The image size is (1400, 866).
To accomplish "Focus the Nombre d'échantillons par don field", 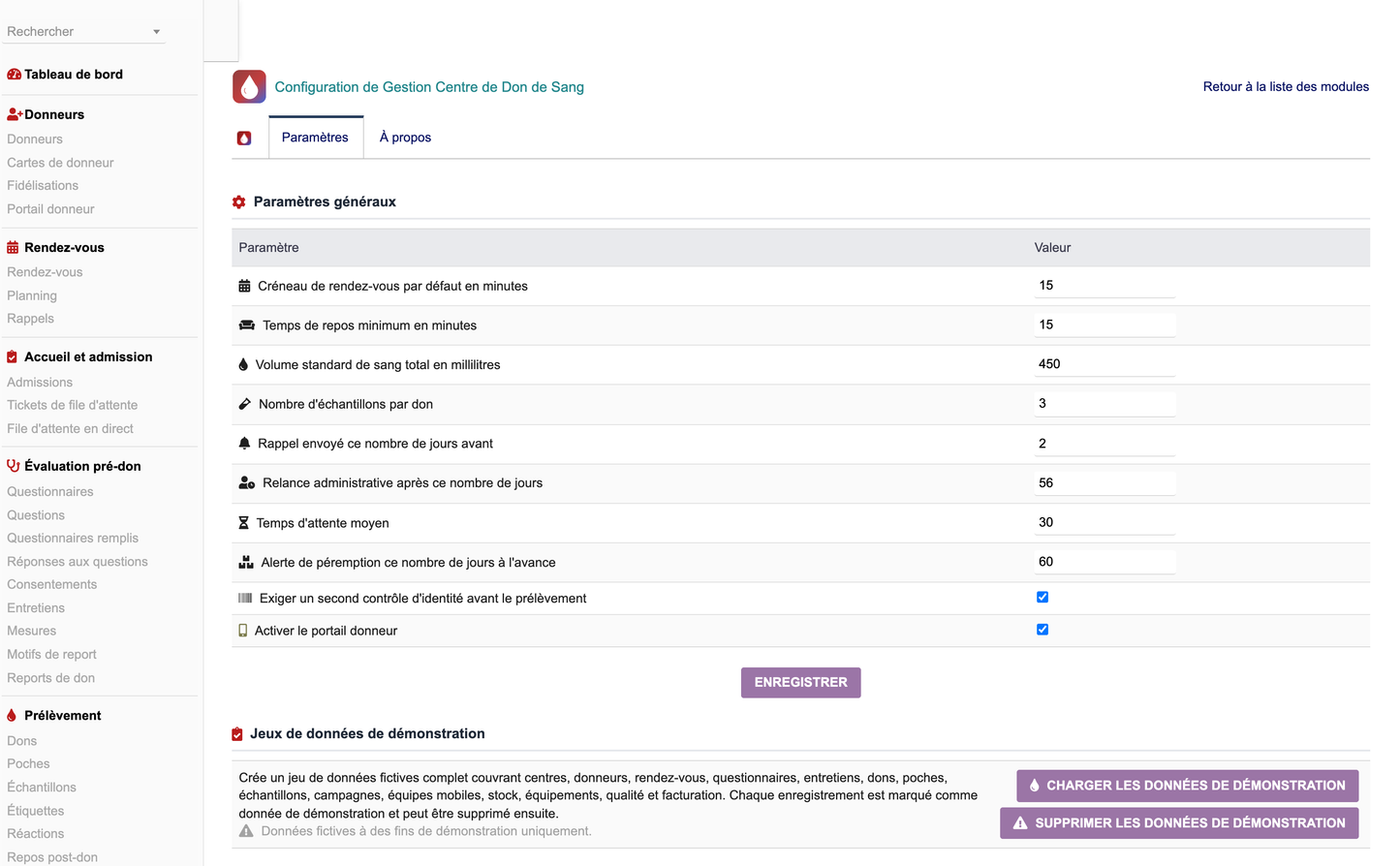I will [1104, 404].
